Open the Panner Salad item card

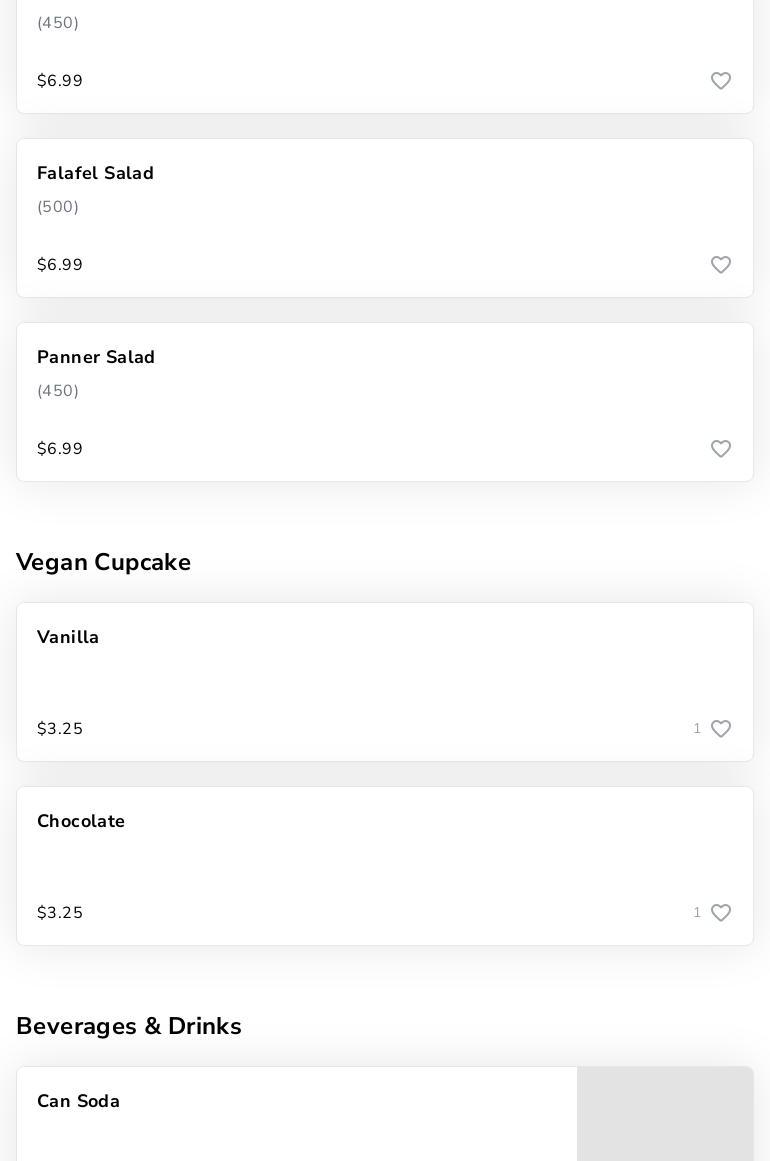385,402
